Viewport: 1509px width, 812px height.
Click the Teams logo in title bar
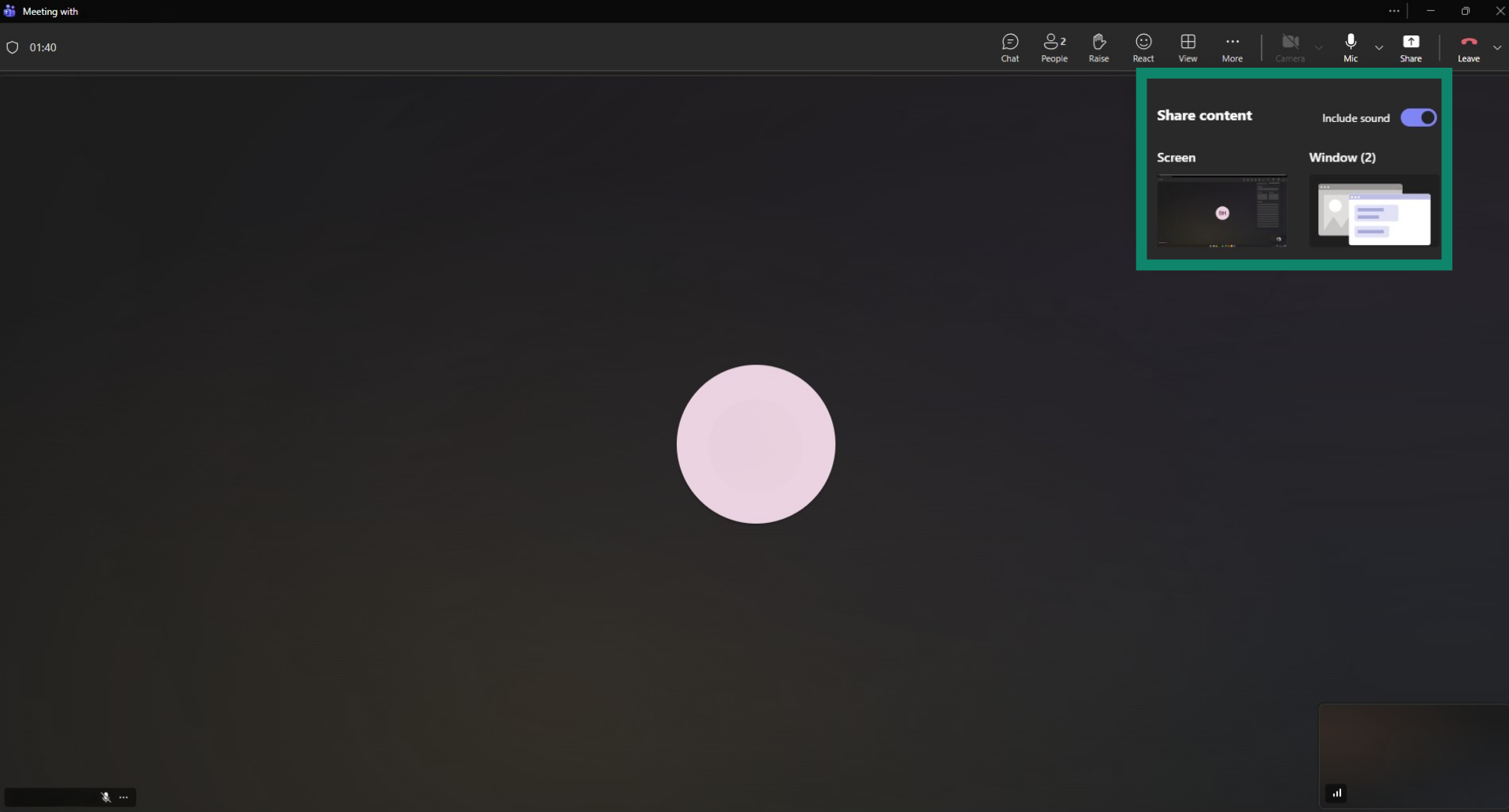coord(9,11)
